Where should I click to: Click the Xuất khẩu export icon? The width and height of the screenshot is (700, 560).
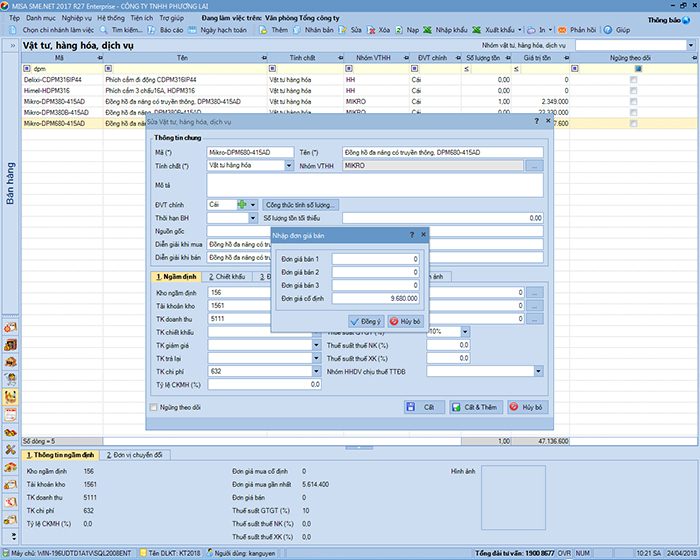477,30
